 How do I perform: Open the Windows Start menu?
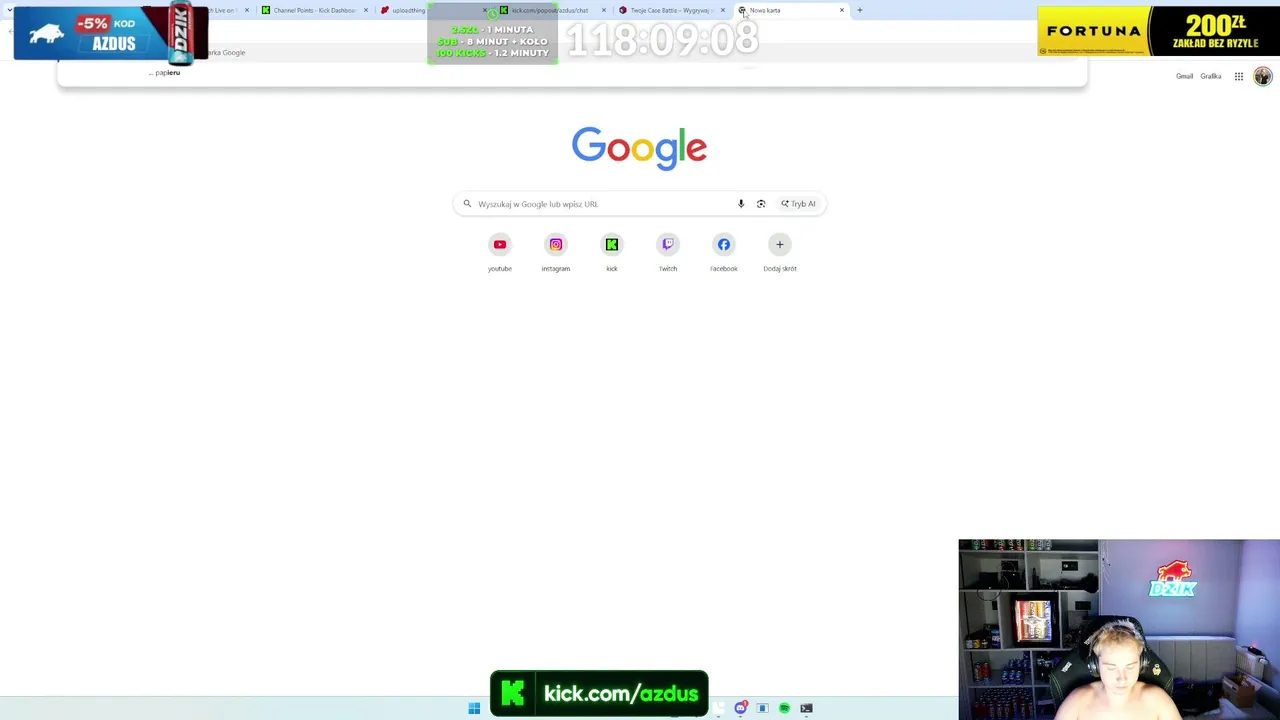(474, 708)
